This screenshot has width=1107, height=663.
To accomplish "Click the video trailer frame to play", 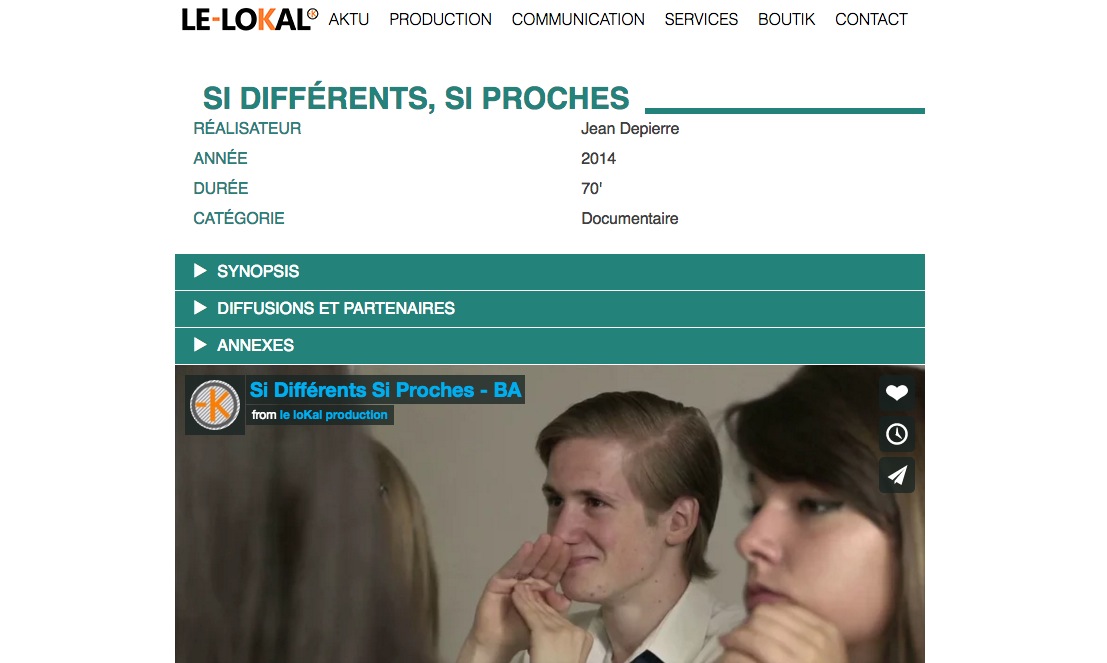I will click(549, 537).
